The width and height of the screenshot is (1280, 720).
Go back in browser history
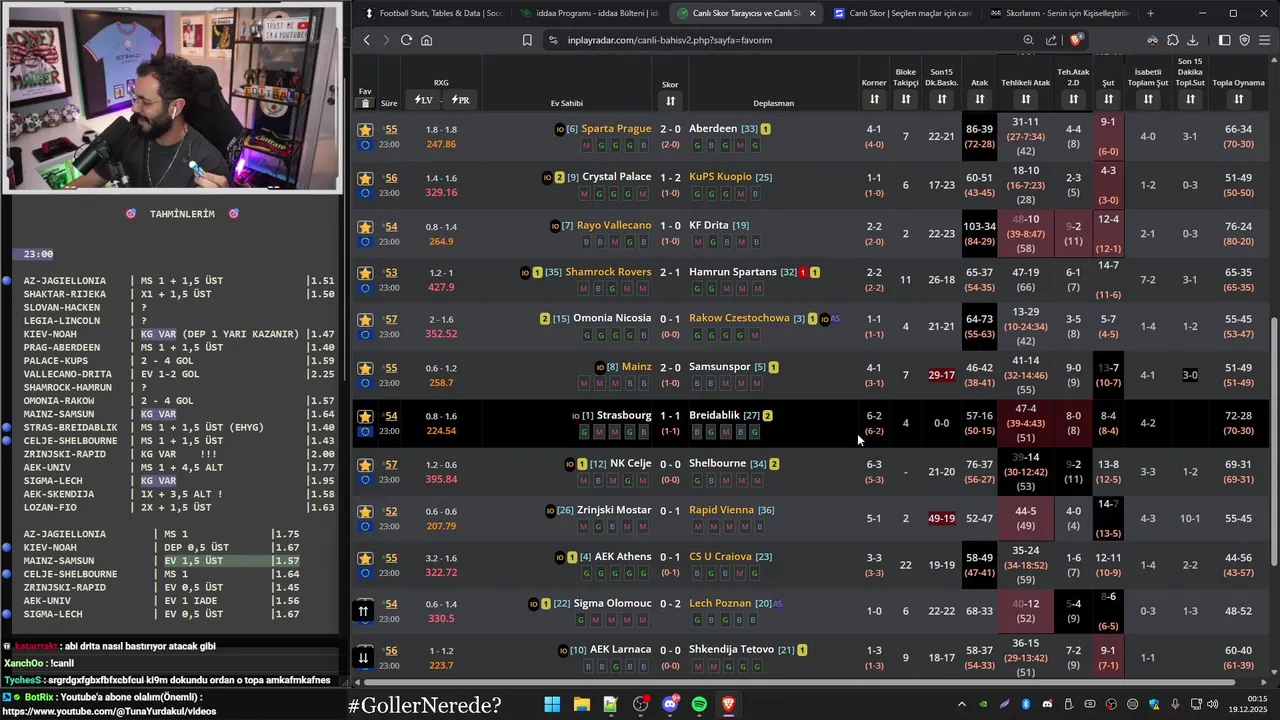[367, 40]
